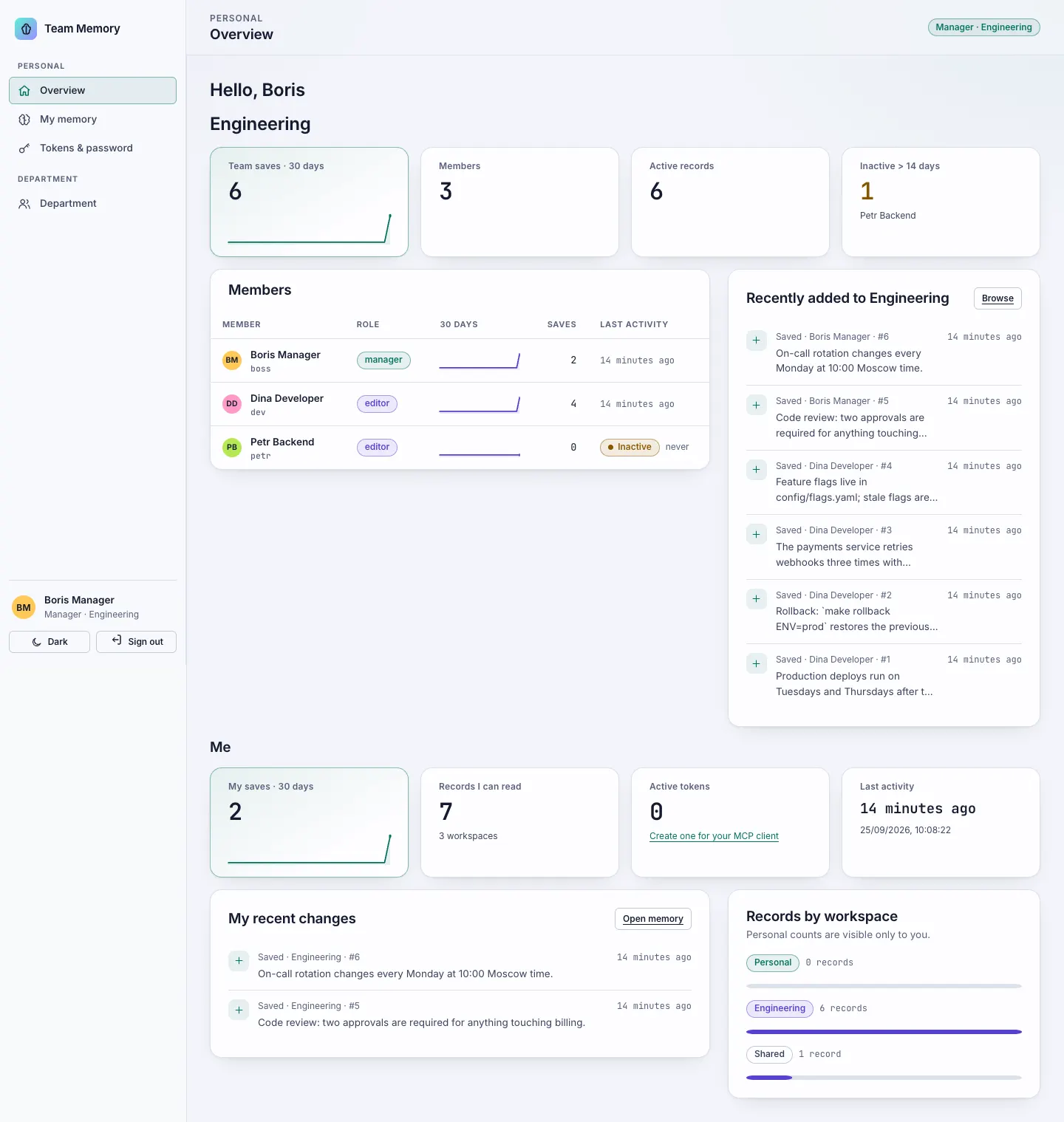1064x1122 pixels.
Task: Click the Tokens & password key icon
Action: (24, 148)
